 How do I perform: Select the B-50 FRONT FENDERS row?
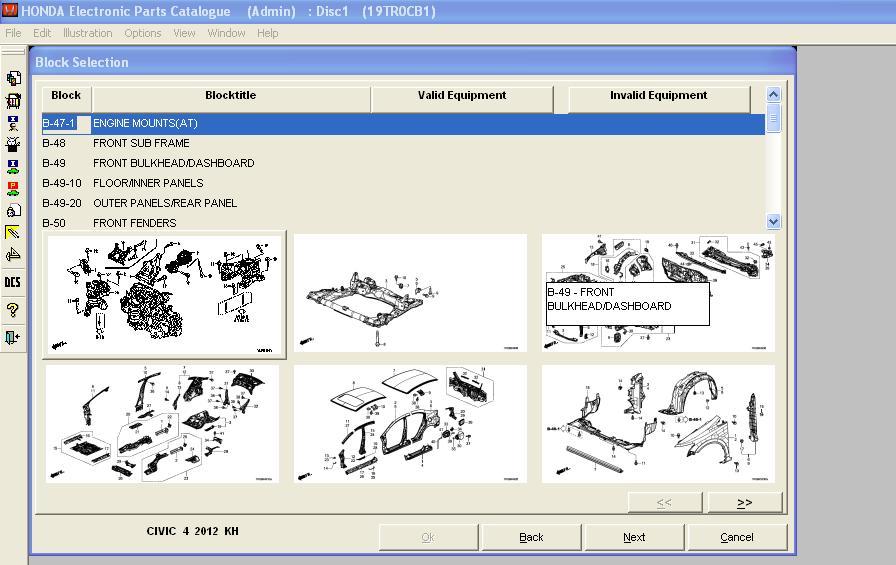(403, 223)
